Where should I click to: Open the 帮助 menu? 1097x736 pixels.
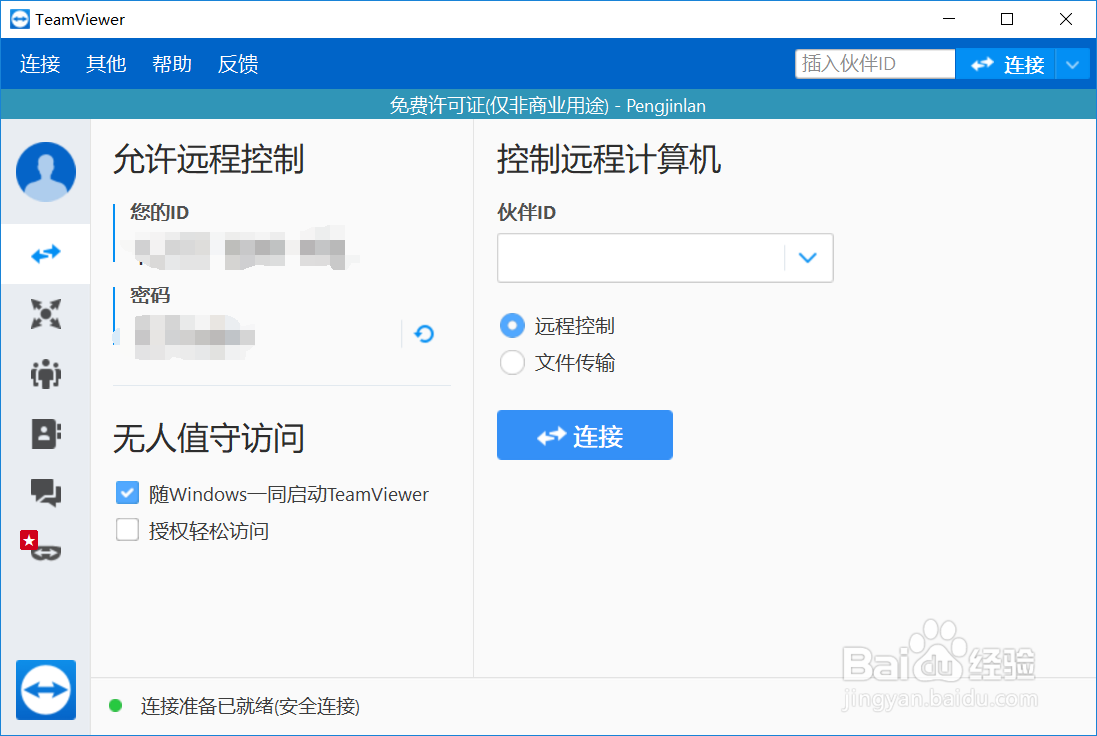click(172, 63)
